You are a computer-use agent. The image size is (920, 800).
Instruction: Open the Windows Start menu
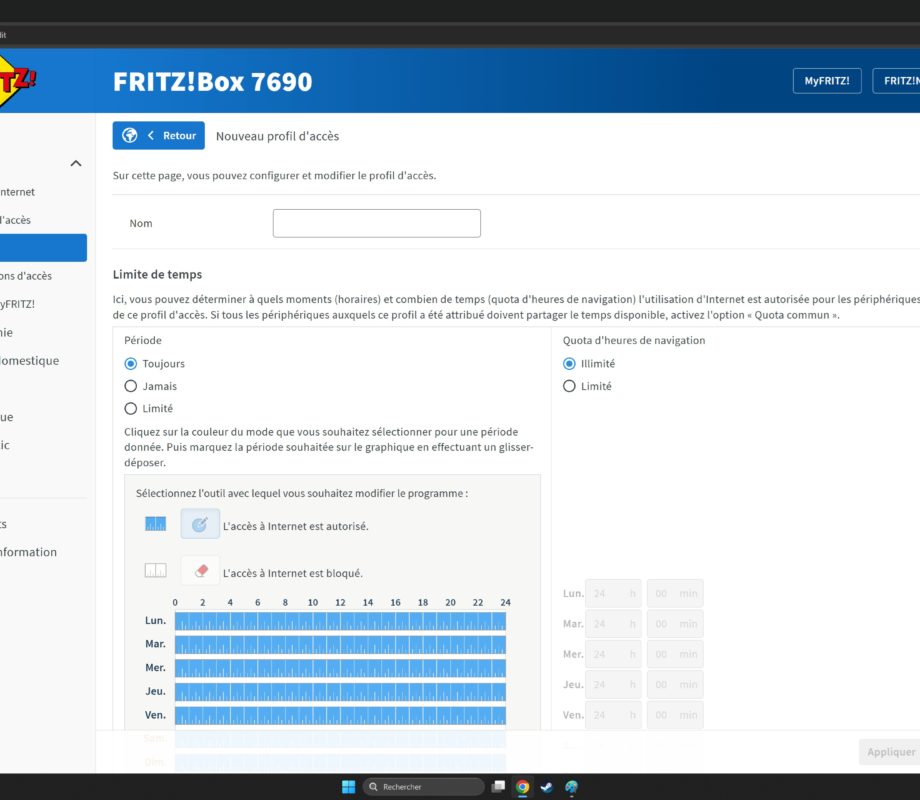(x=349, y=787)
